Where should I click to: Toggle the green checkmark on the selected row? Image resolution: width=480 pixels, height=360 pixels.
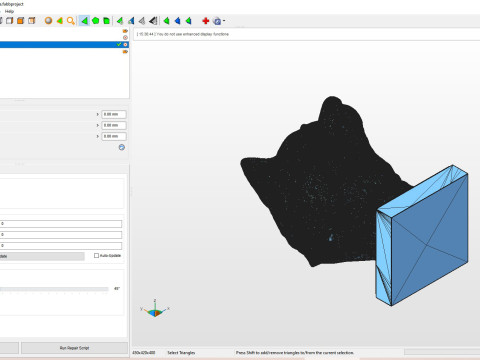tap(119, 44)
